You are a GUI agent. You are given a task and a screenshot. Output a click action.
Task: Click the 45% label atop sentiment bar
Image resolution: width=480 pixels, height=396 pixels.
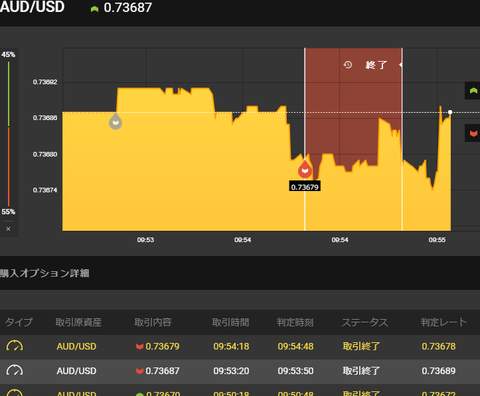click(x=8, y=54)
